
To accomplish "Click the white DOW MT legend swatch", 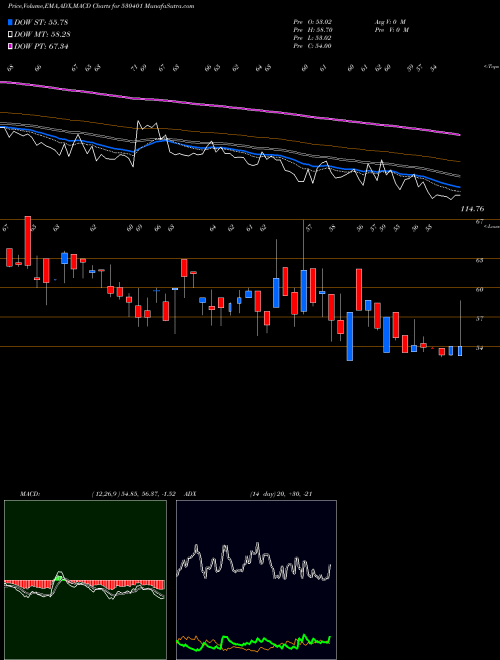I will point(10,35).
